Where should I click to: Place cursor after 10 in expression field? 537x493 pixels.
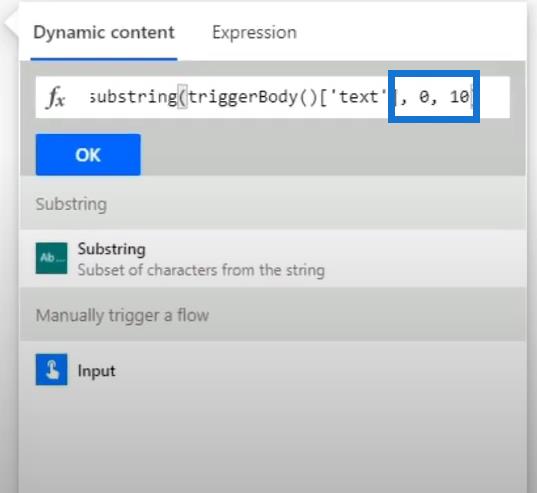(471, 97)
